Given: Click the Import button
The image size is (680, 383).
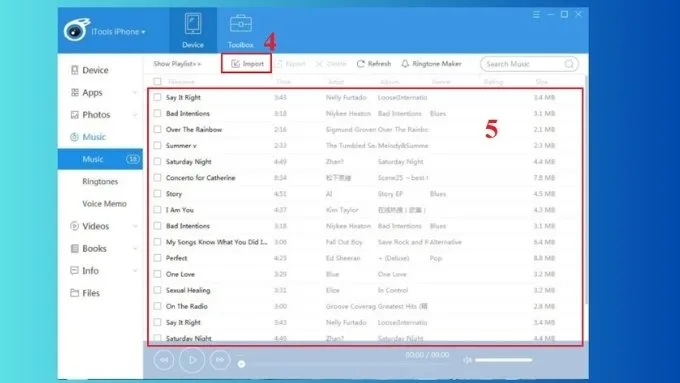Looking at the screenshot, I should tap(247, 64).
